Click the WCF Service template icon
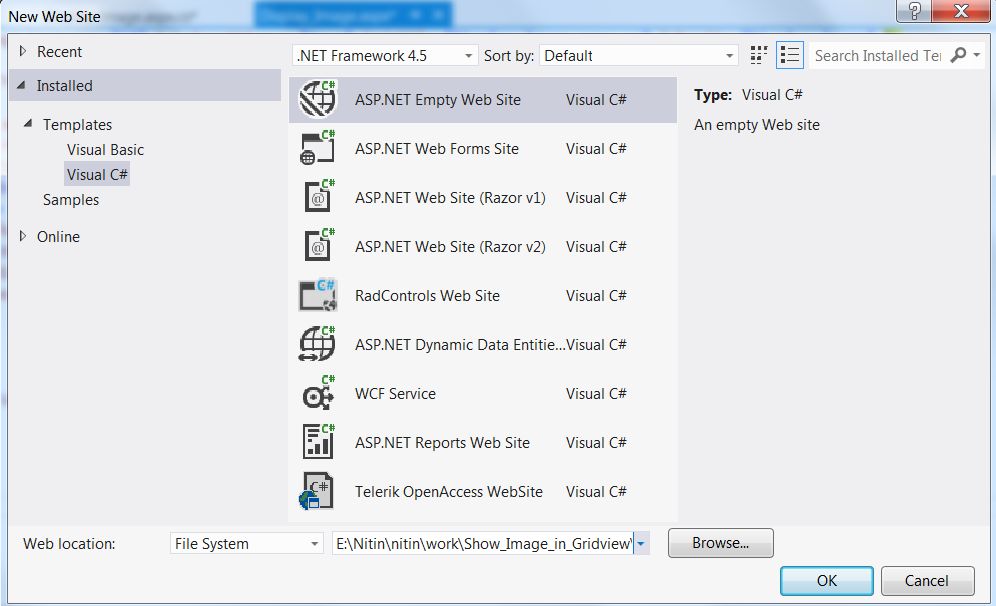Screen dimensions: 996x606 (318, 393)
